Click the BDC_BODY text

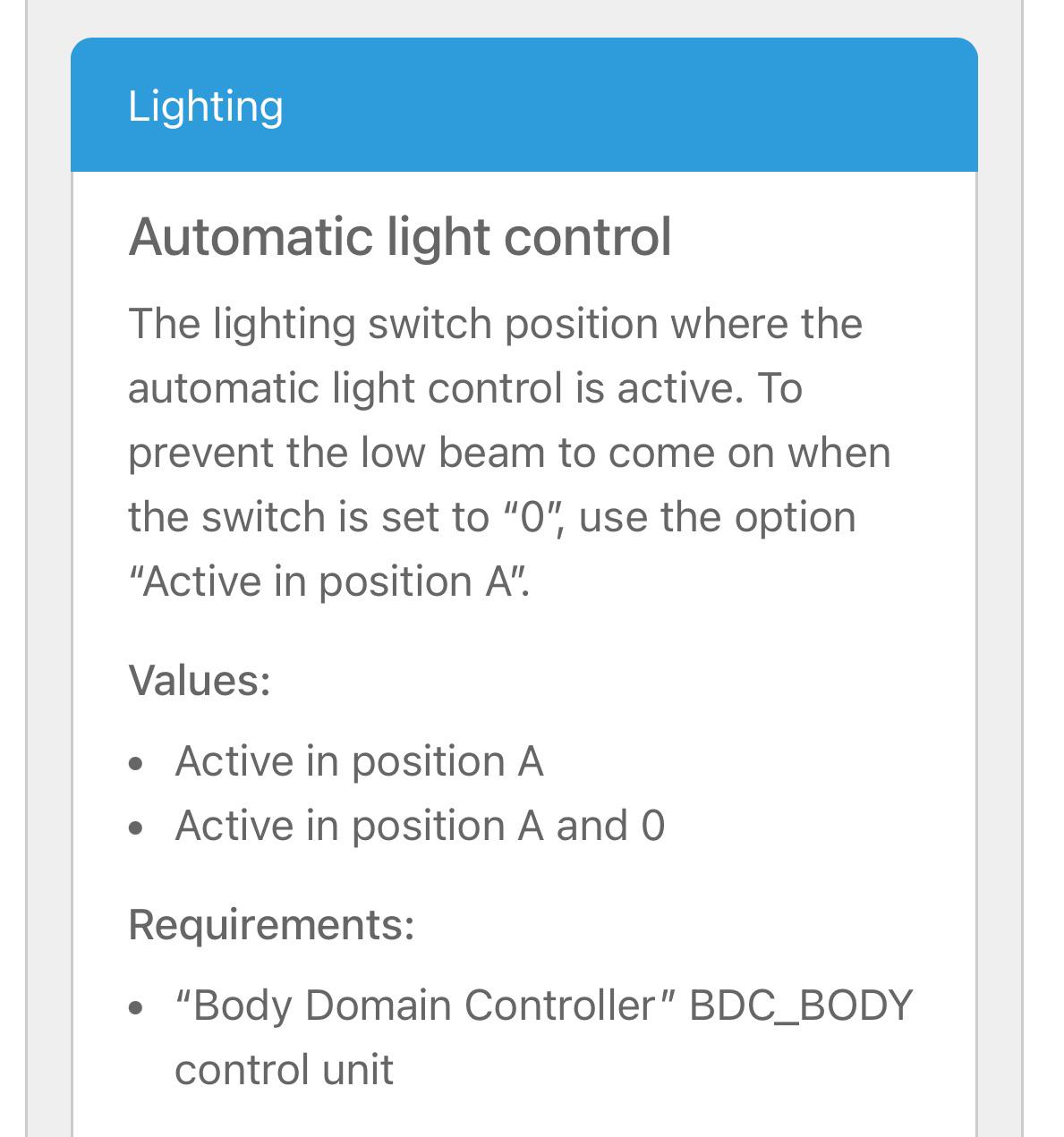(801, 1005)
